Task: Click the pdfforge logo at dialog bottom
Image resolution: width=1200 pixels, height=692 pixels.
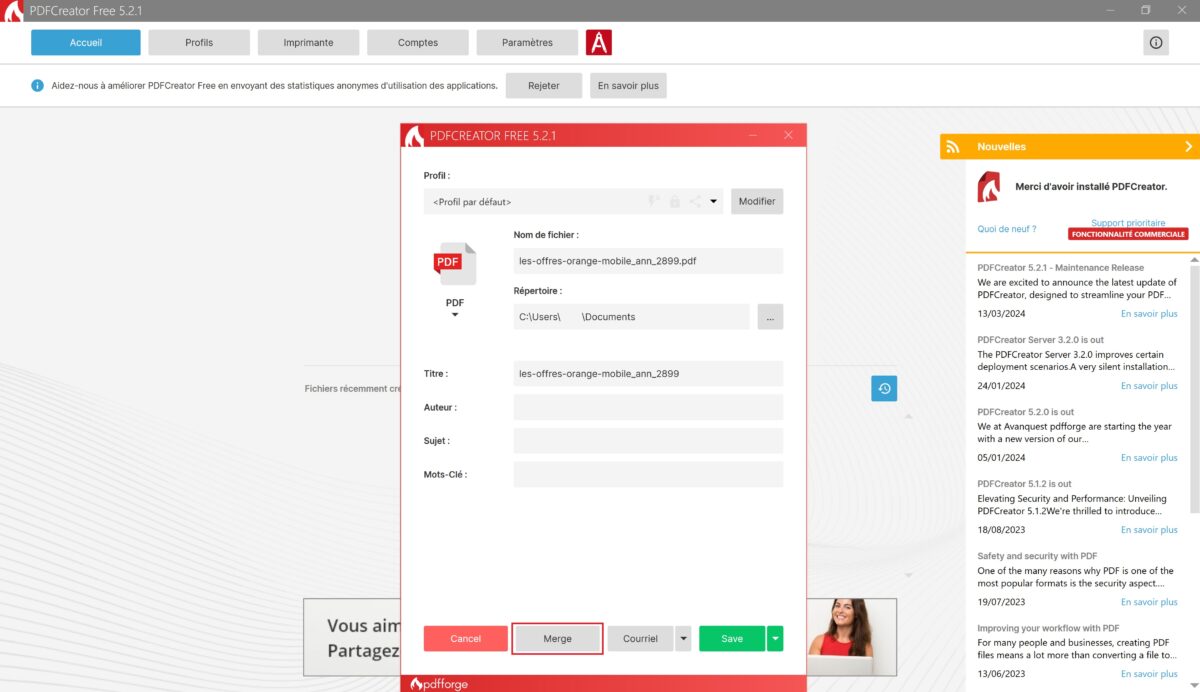Action: (440, 684)
